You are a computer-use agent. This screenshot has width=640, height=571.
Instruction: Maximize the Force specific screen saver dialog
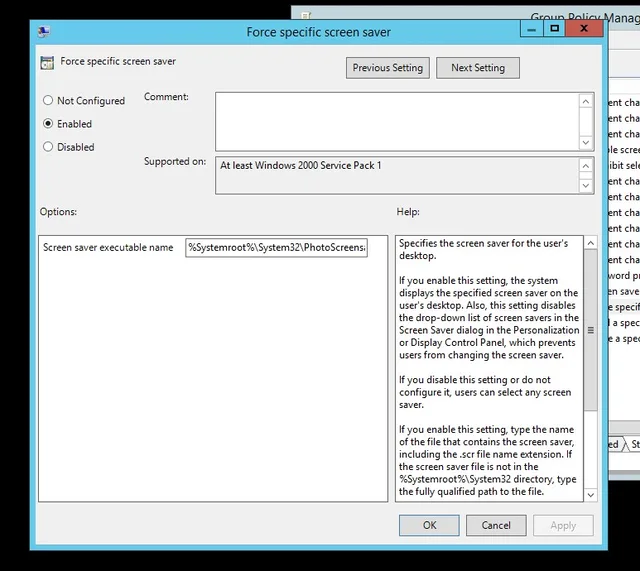point(554,29)
